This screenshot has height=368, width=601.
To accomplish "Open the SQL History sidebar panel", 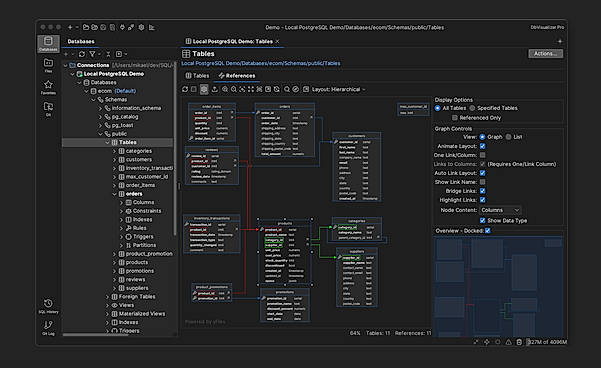I will (48, 306).
